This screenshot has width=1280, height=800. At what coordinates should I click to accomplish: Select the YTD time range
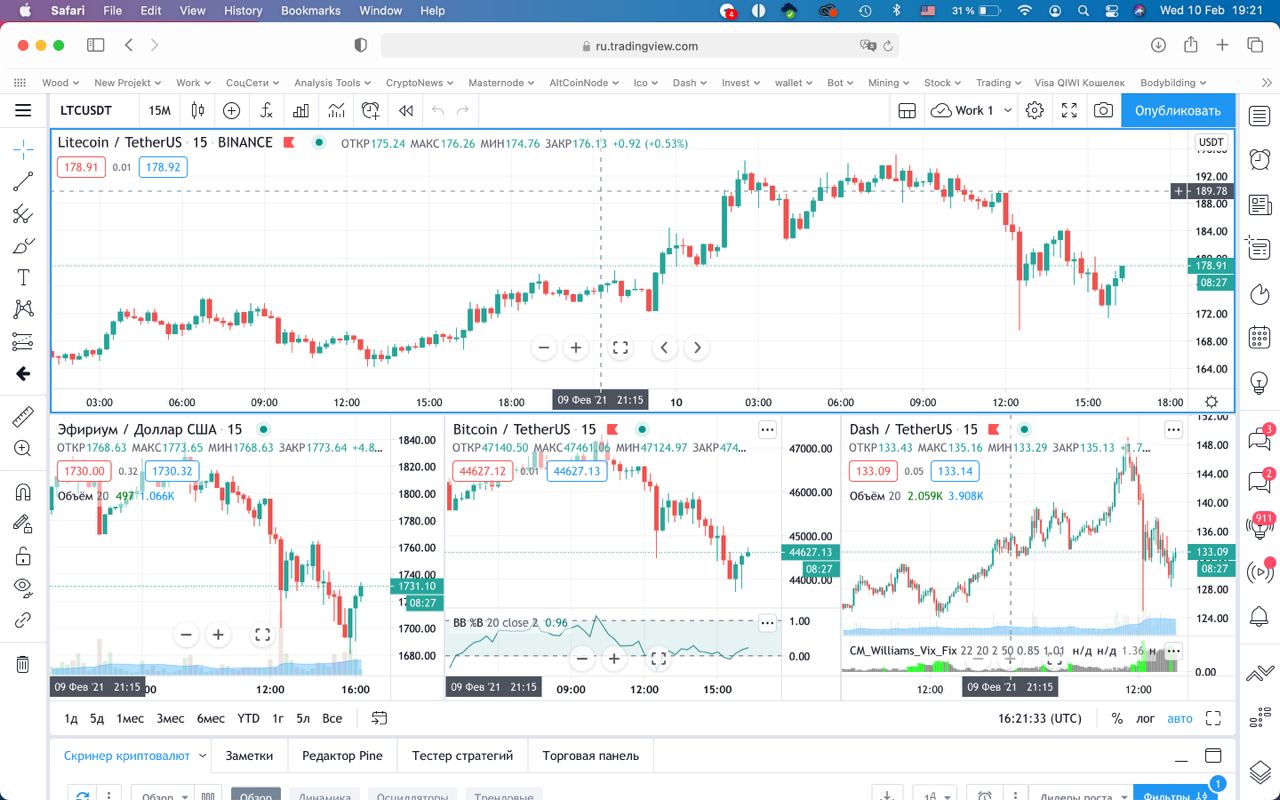(248, 718)
